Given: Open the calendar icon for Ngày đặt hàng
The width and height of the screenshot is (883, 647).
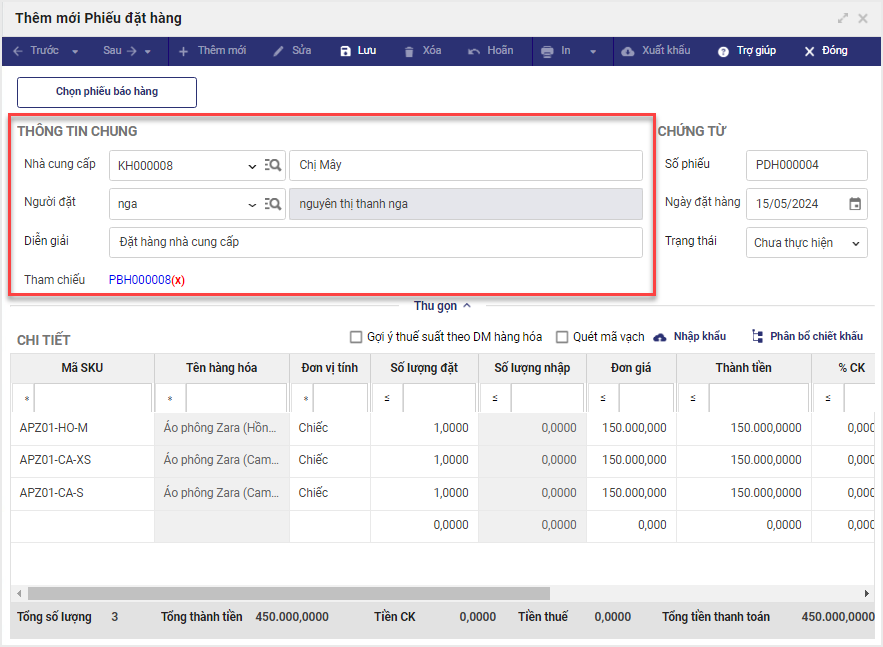Looking at the screenshot, I should 855,204.
